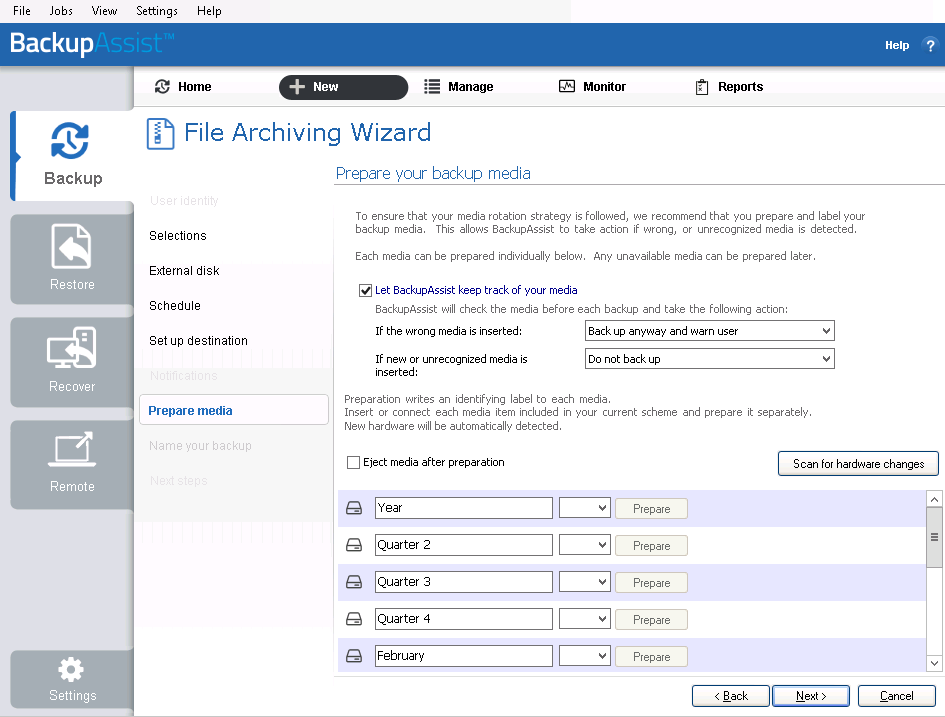Open the drive dropdown for Quarter 3

(585, 582)
